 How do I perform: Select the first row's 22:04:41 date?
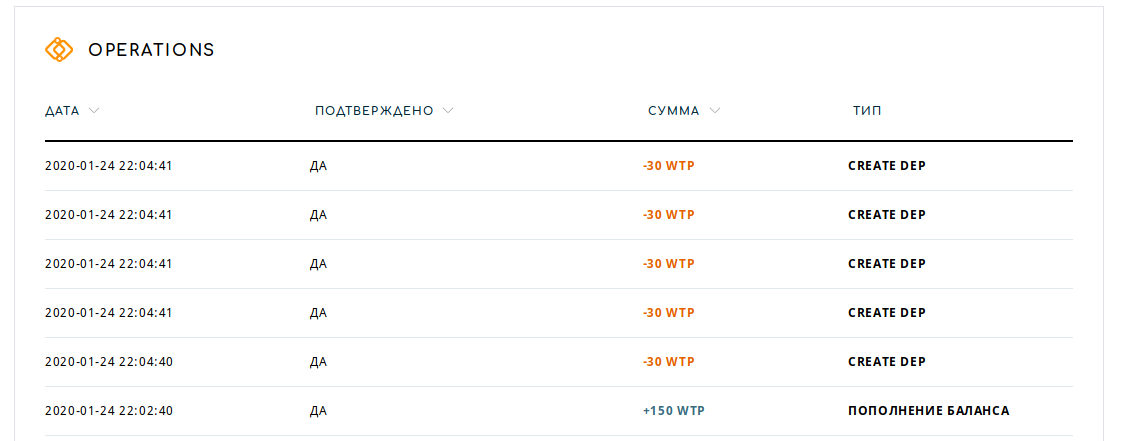coord(109,166)
